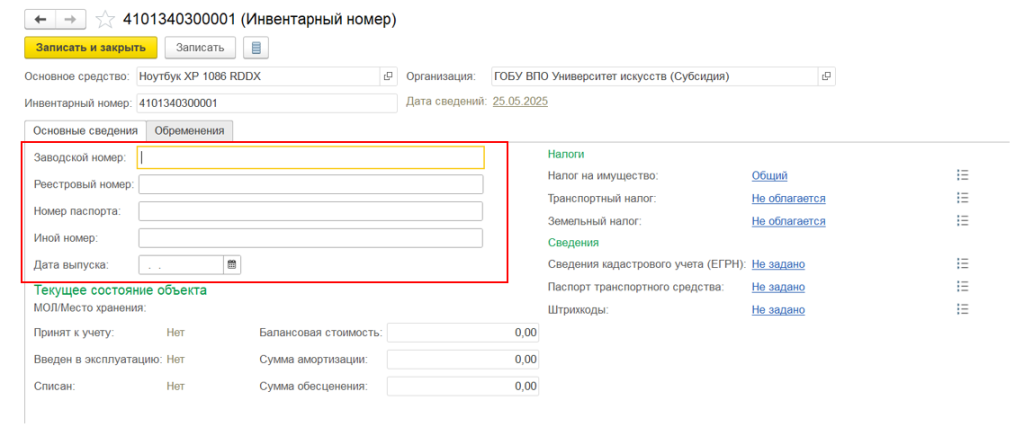Go back with the left arrow button

click(40, 20)
